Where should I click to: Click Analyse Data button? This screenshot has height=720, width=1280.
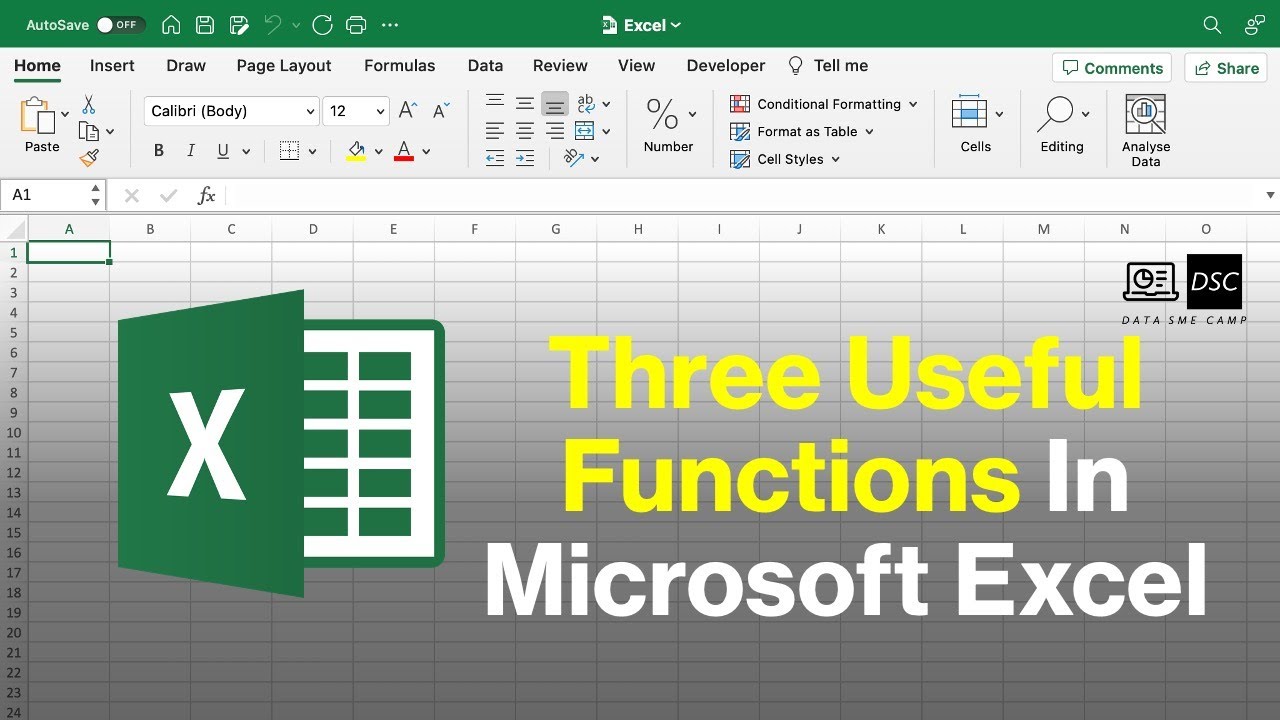pyautogui.click(x=1146, y=130)
